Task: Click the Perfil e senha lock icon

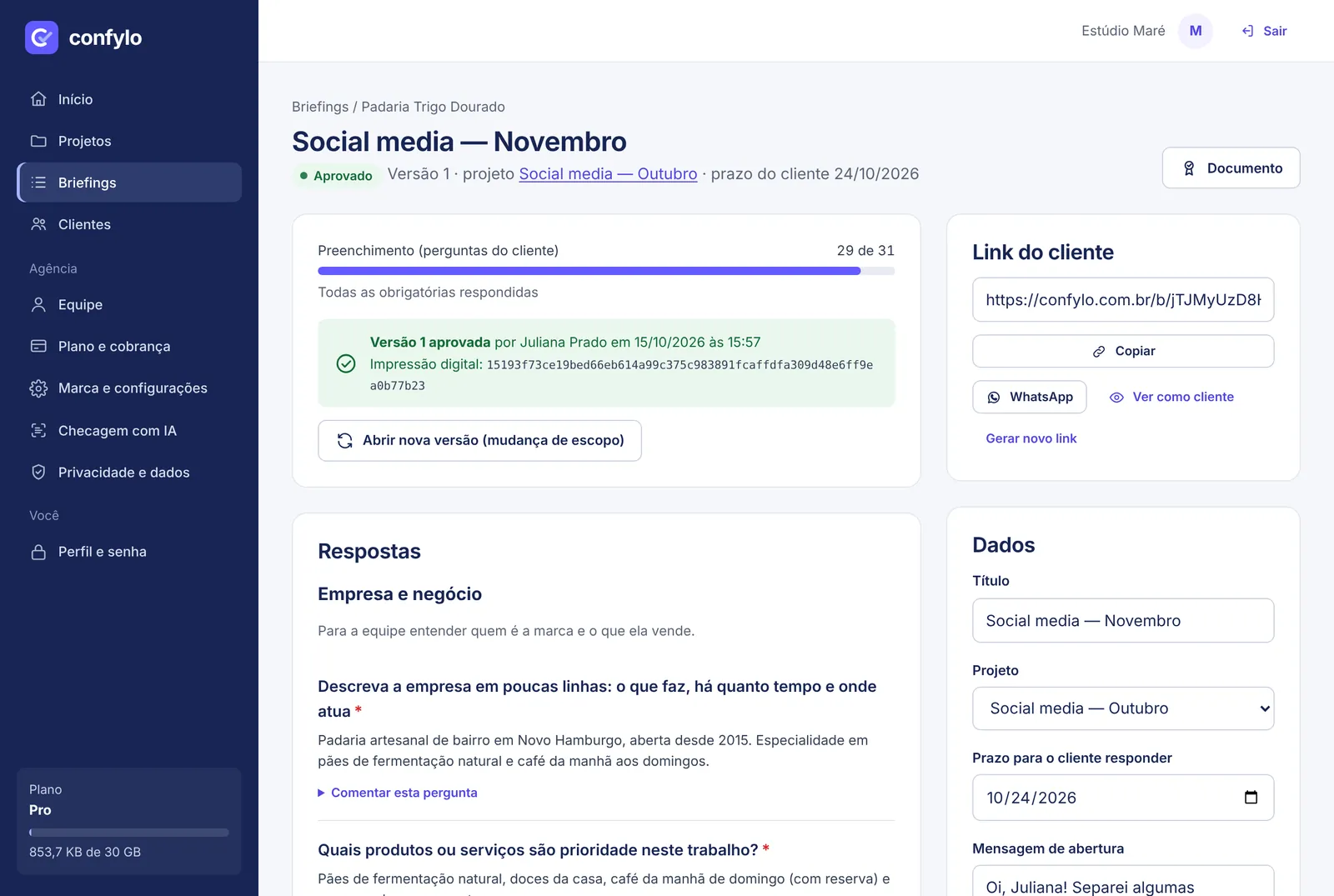Action: pyautogui.click(x=38, y=552)
